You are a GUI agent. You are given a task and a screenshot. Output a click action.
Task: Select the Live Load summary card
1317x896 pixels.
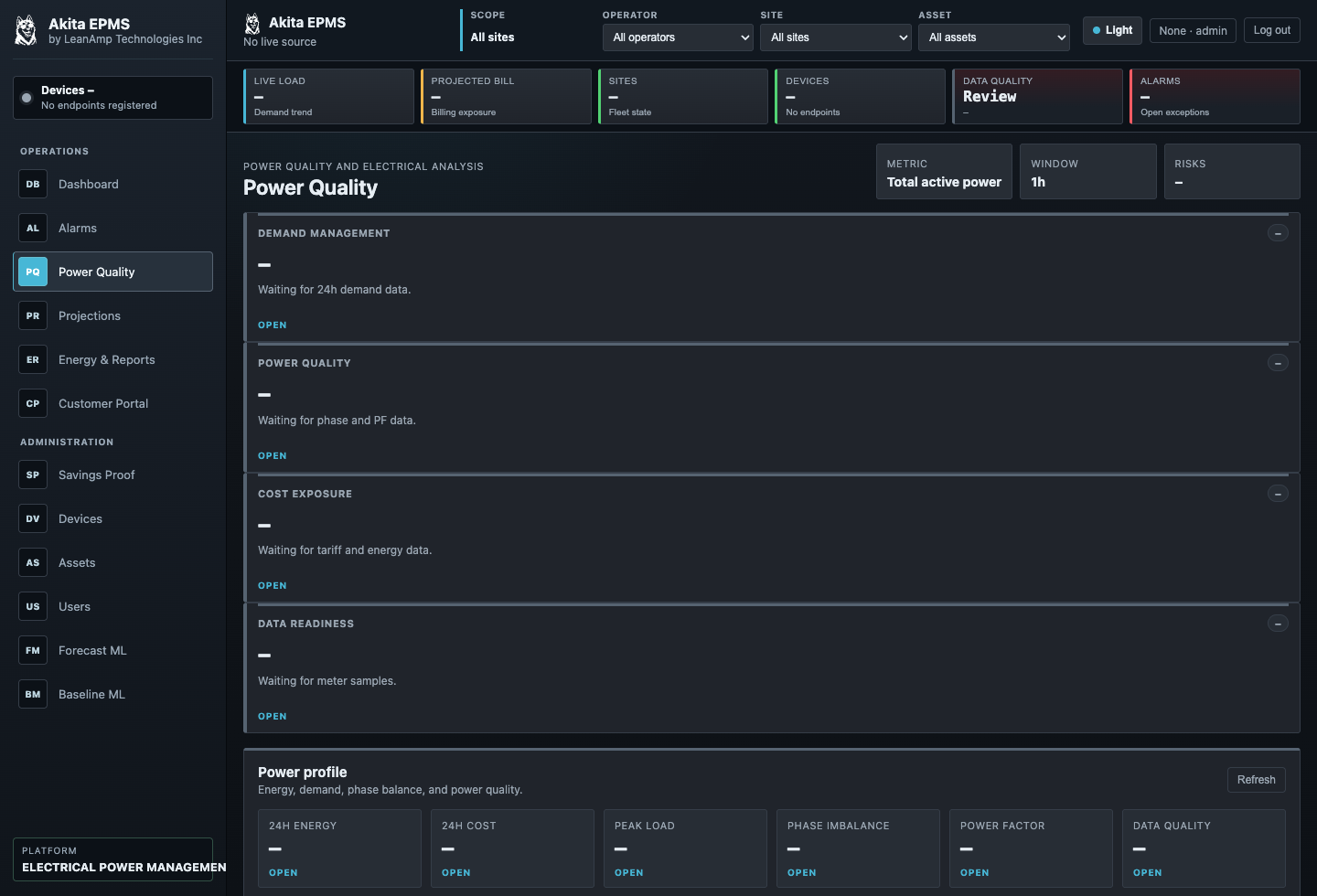[x=328, y=96]
